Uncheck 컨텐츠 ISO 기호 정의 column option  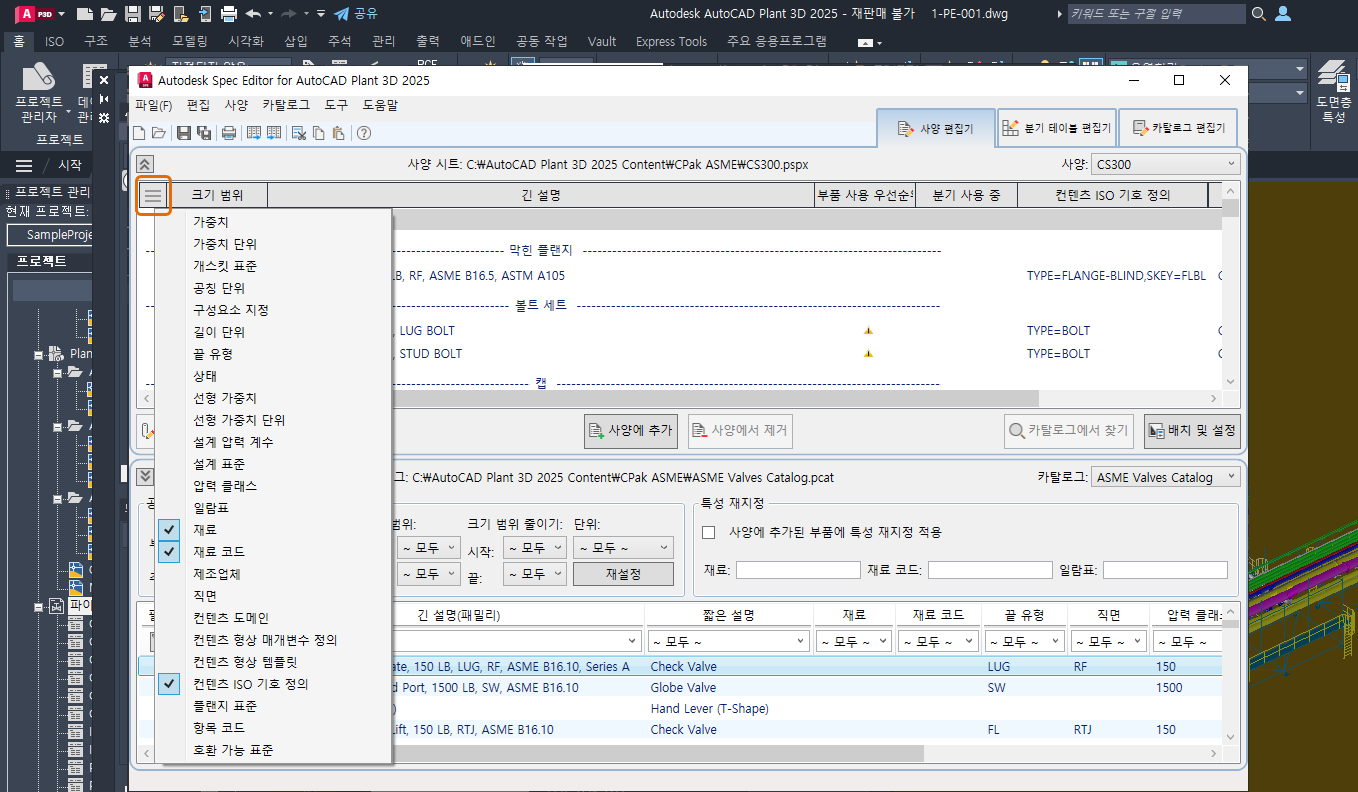[x=273, y=684]
